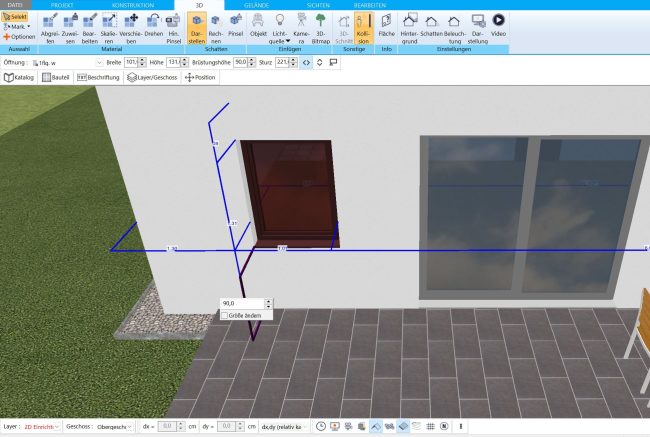Open the Optionen button
This screenshot has width=650, height=437.
point(19,36)
